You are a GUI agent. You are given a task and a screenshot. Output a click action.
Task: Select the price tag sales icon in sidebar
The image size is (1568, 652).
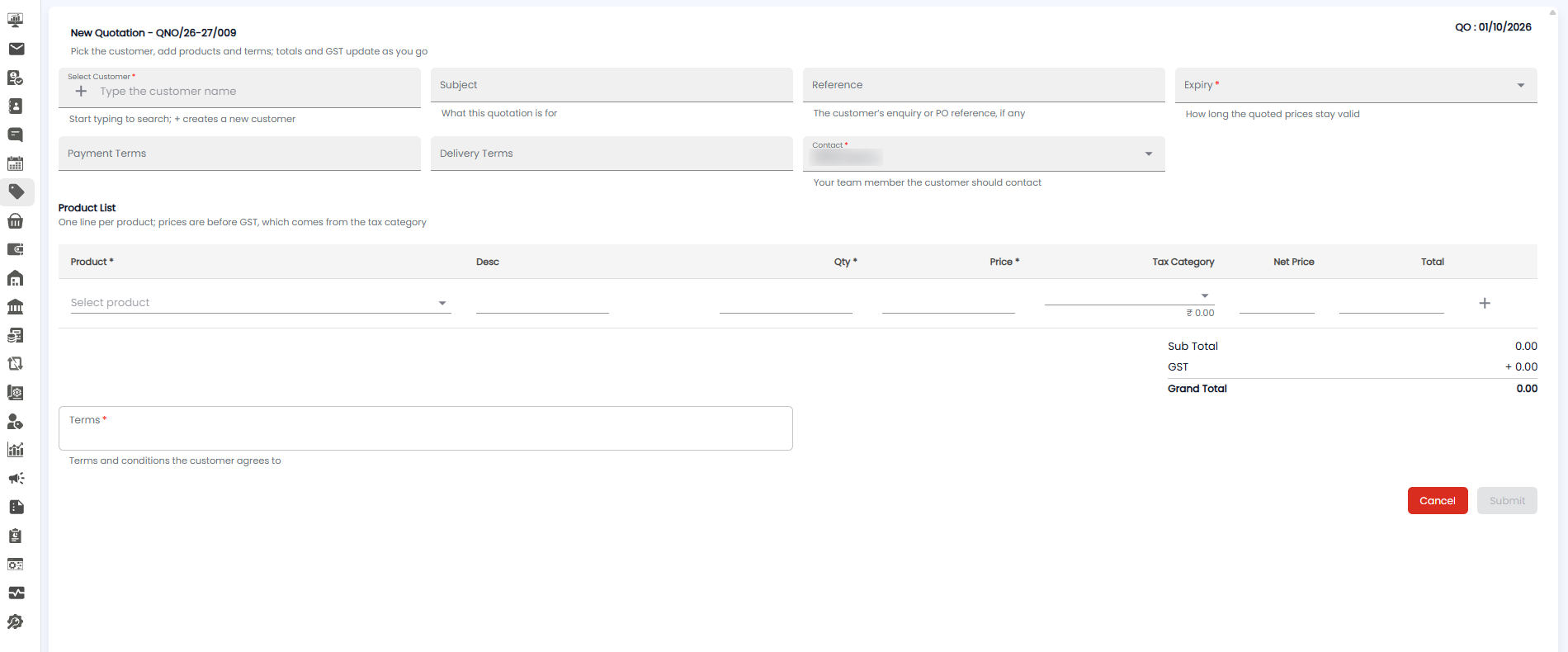click(x=16, y=192)
